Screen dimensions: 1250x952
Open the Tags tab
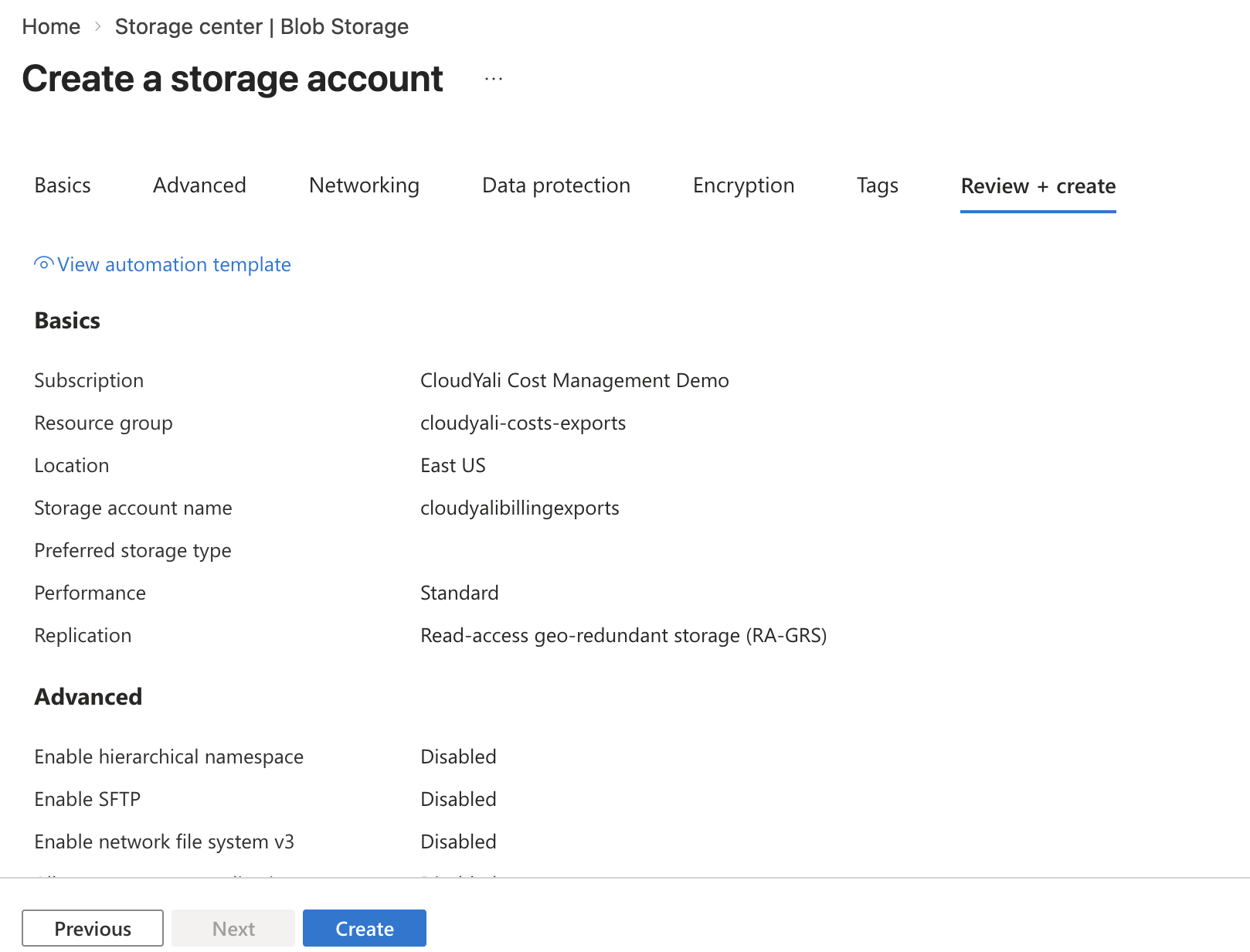tap(877, 185)
